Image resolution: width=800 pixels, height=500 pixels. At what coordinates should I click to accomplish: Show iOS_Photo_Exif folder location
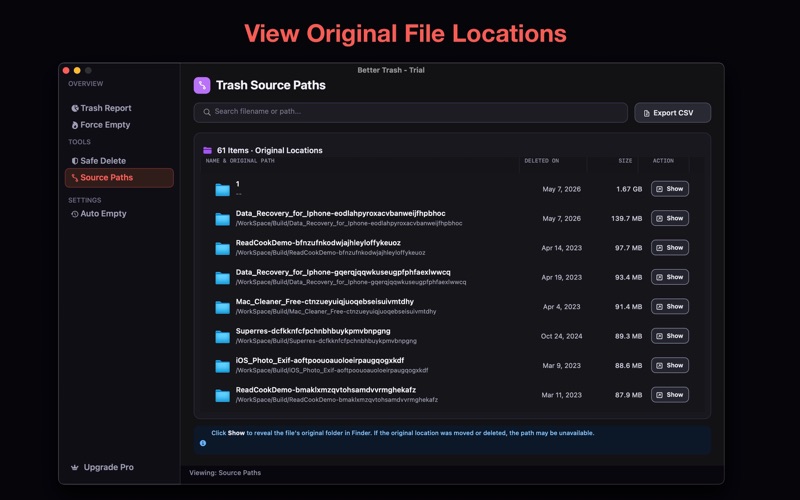click(x=670, y=365)
